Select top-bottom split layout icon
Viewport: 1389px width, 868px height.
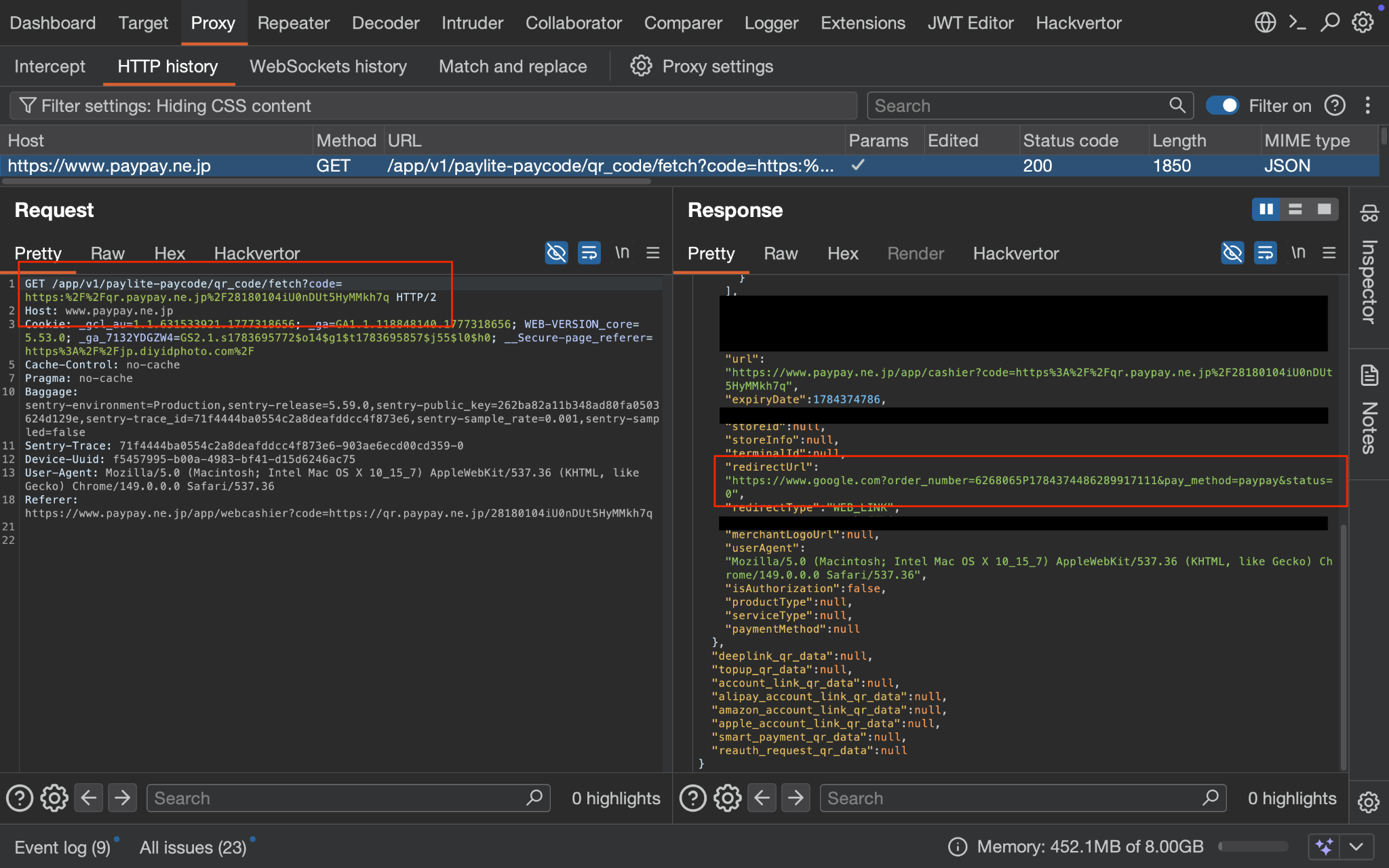tap(1295, 210)
